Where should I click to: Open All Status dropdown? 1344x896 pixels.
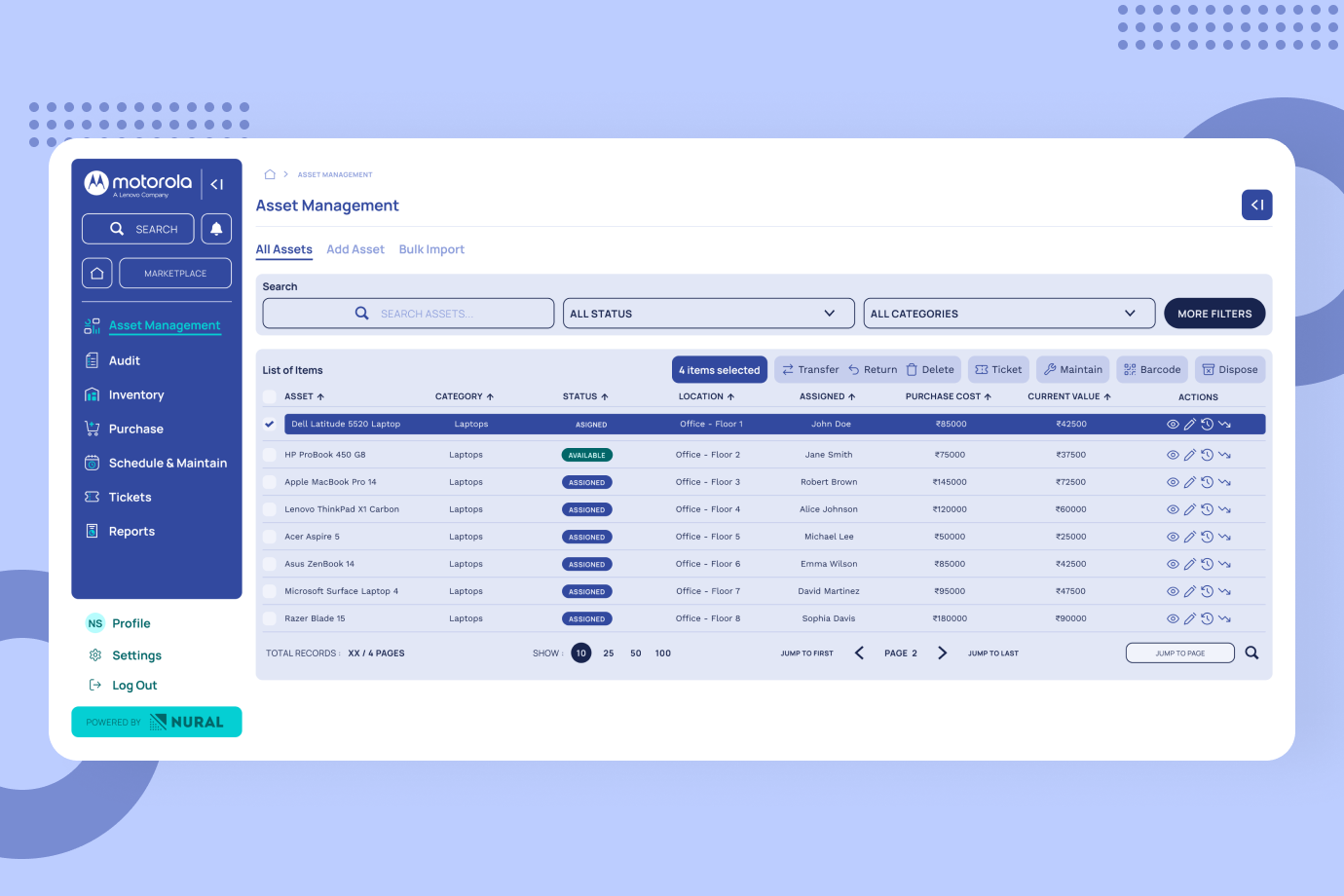(x=709, y=314)
